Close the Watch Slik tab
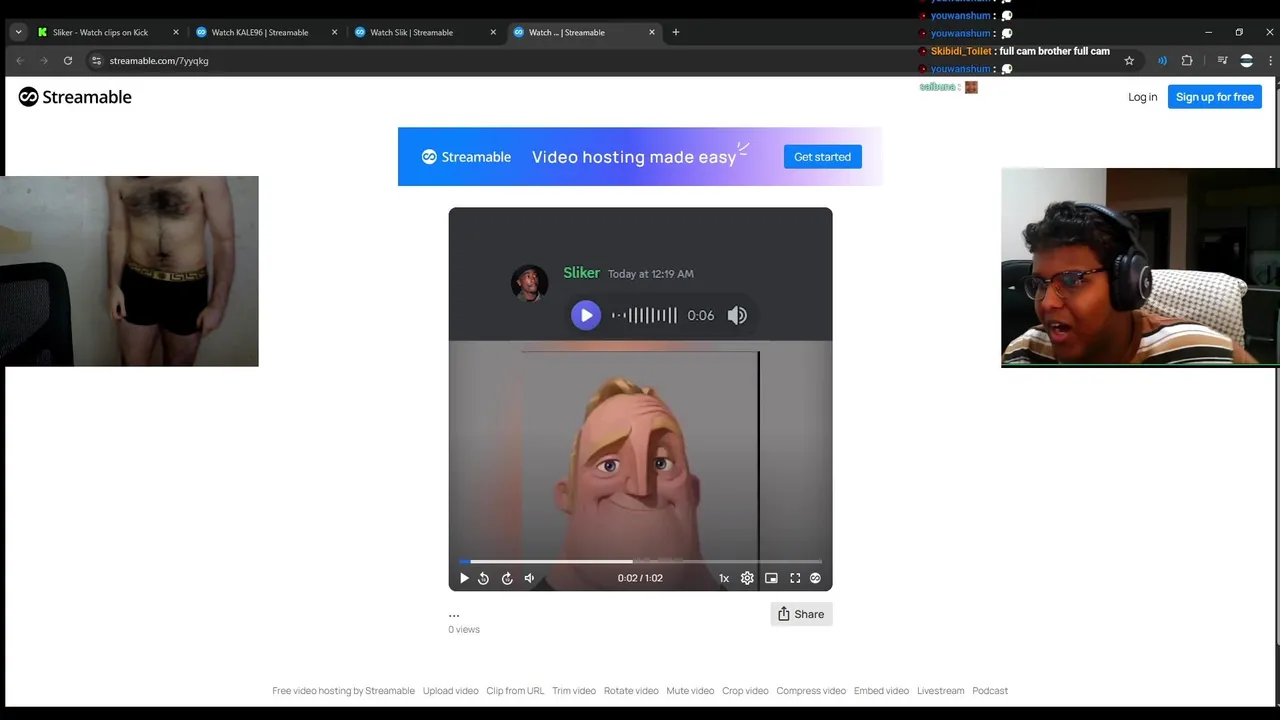Viewport: 1280px width, 720px height. (x=493, y=32)
